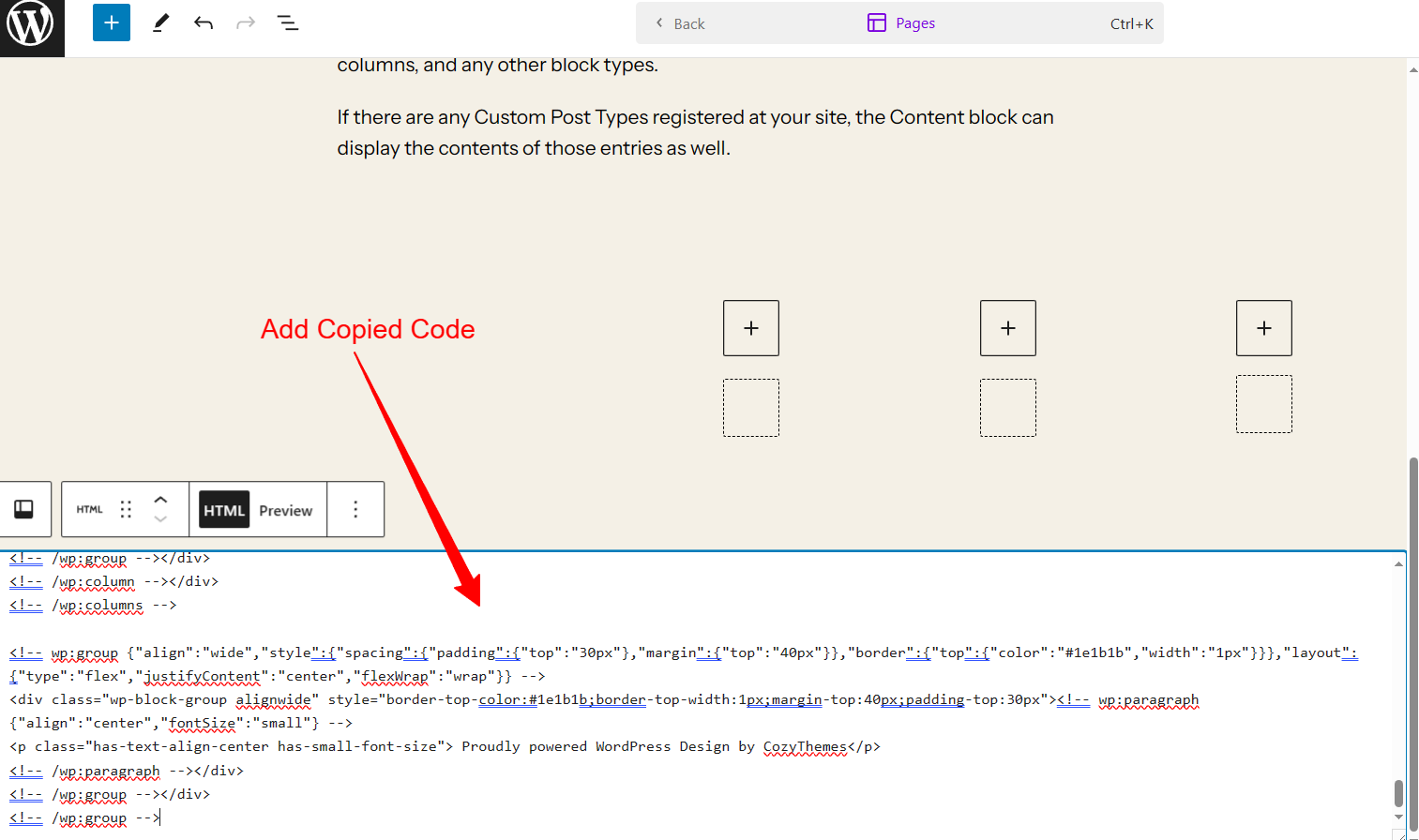The image size is (1419, 840).
Task: Click the paragraph about Custom Post Types
Action: click(x=696, y=132)
